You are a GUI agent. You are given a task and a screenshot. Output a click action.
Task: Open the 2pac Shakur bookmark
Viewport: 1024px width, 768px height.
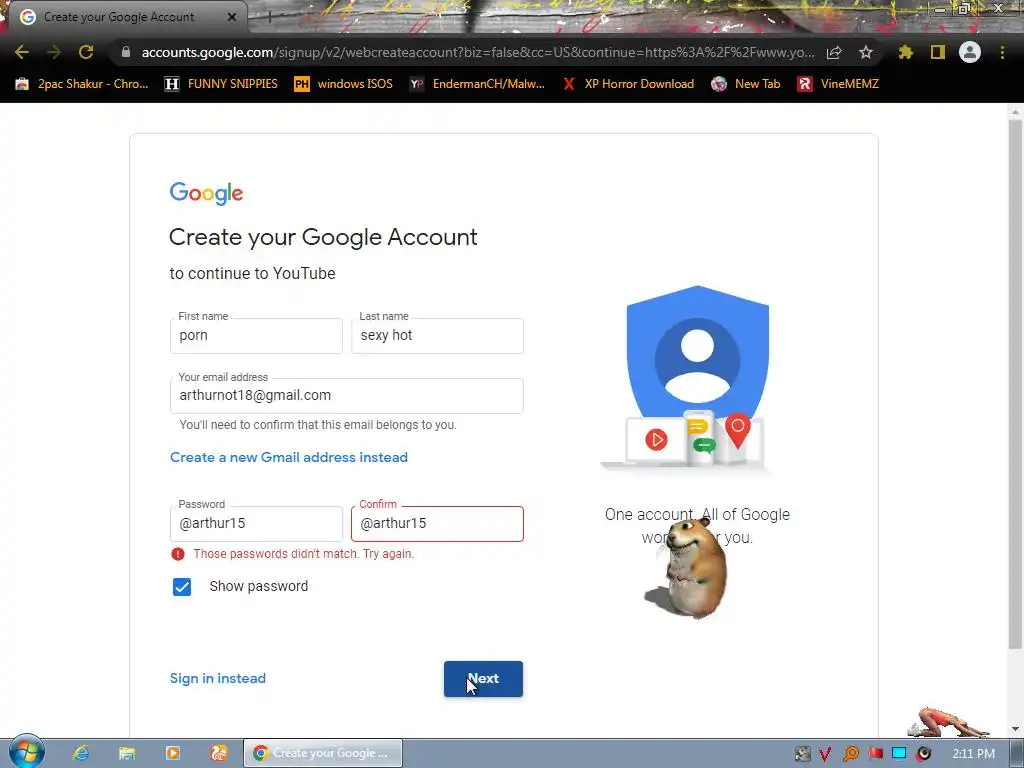click(82, 84)
